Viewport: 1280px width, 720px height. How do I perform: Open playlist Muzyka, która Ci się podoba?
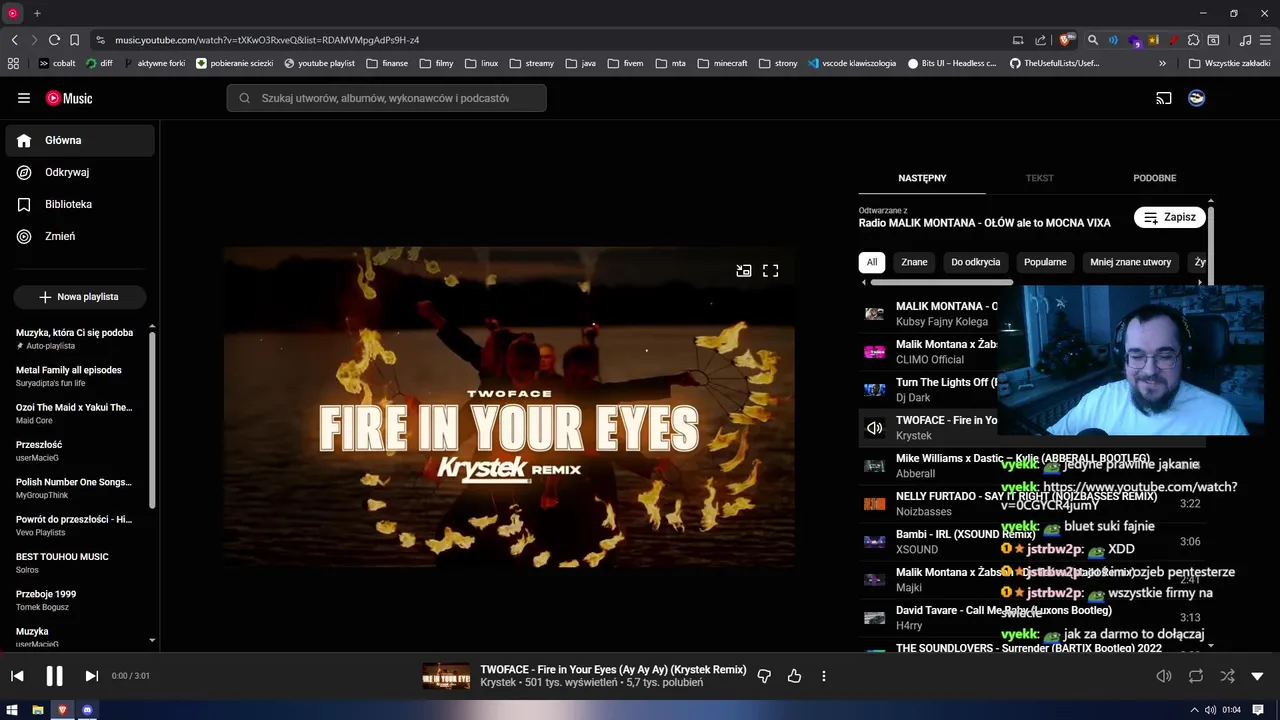[x=76, y=339]
